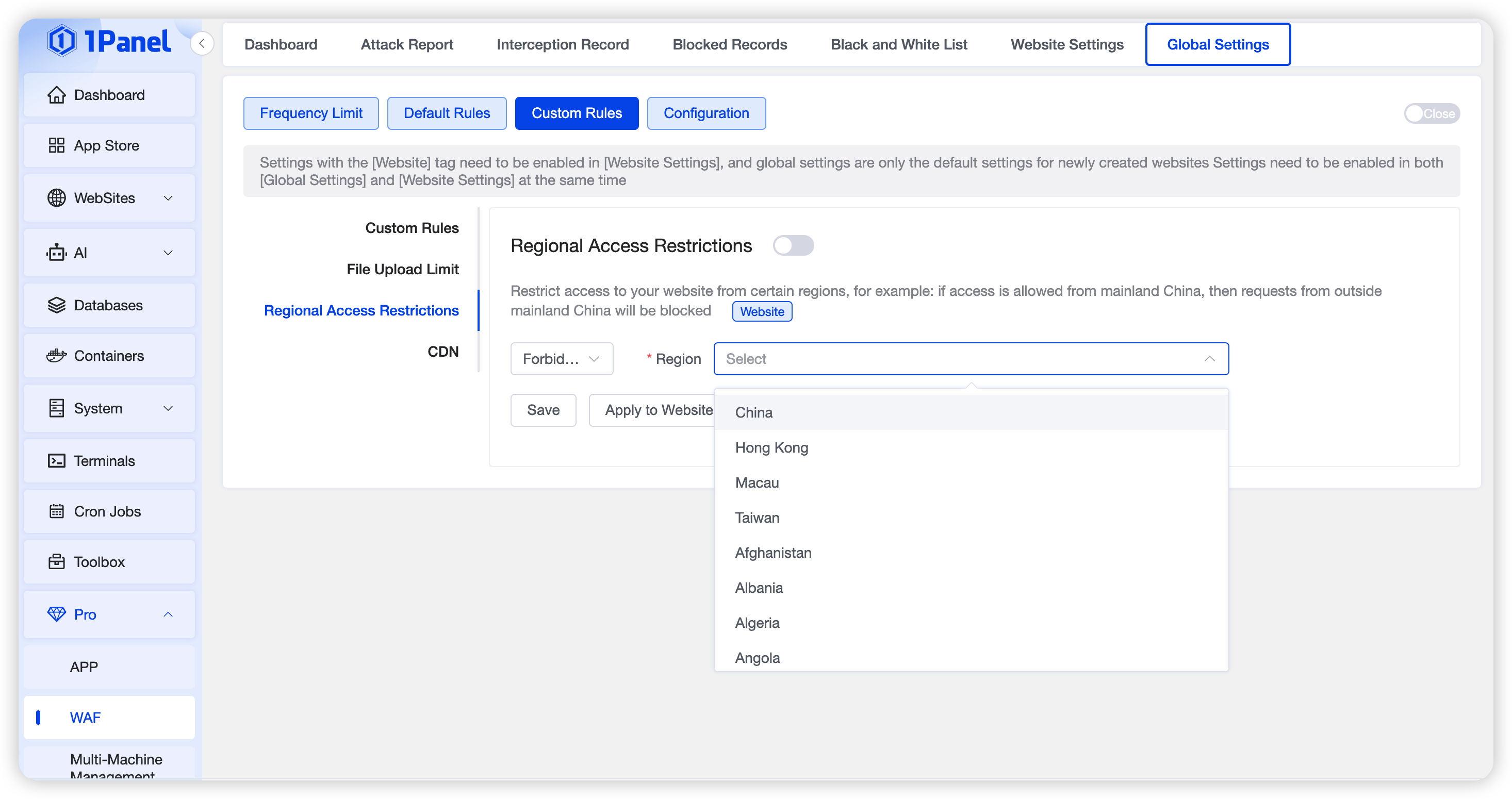Screen dimensions: 1512x799
Task: Click the Containers docker whale icon
Action: tap(56, 356)
